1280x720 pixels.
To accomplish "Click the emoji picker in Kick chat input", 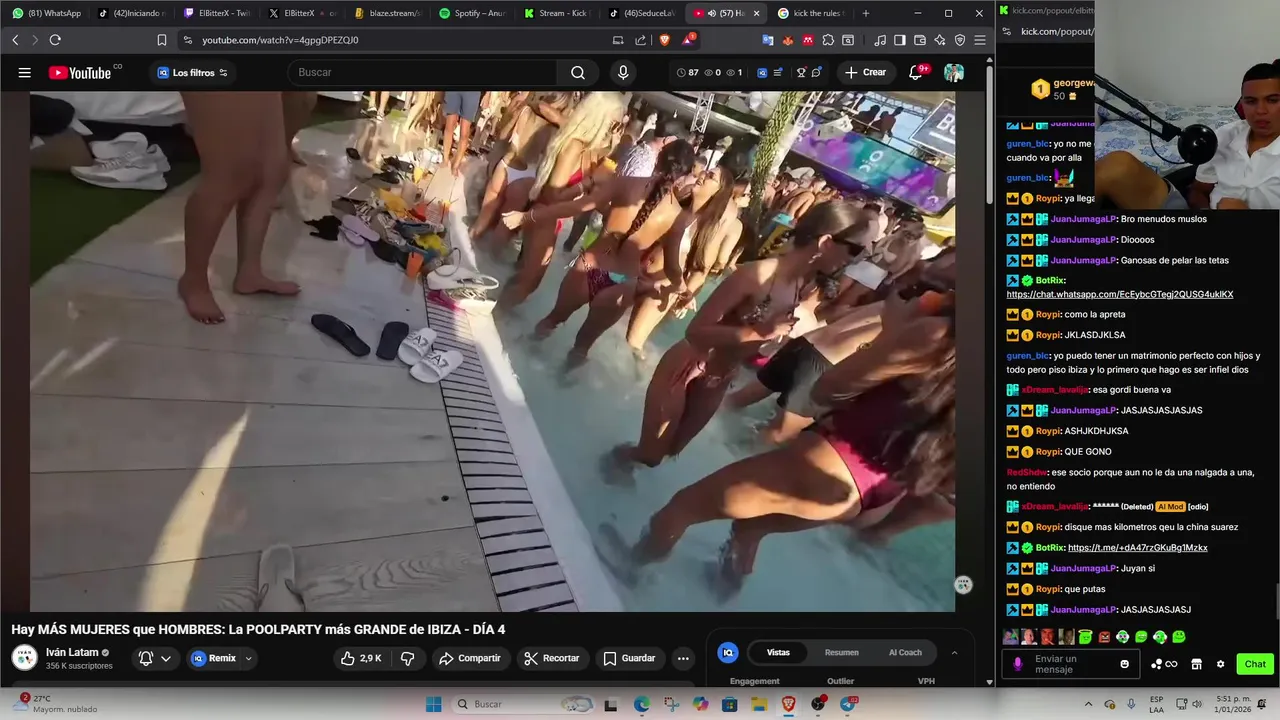I will coord(1125,664).
